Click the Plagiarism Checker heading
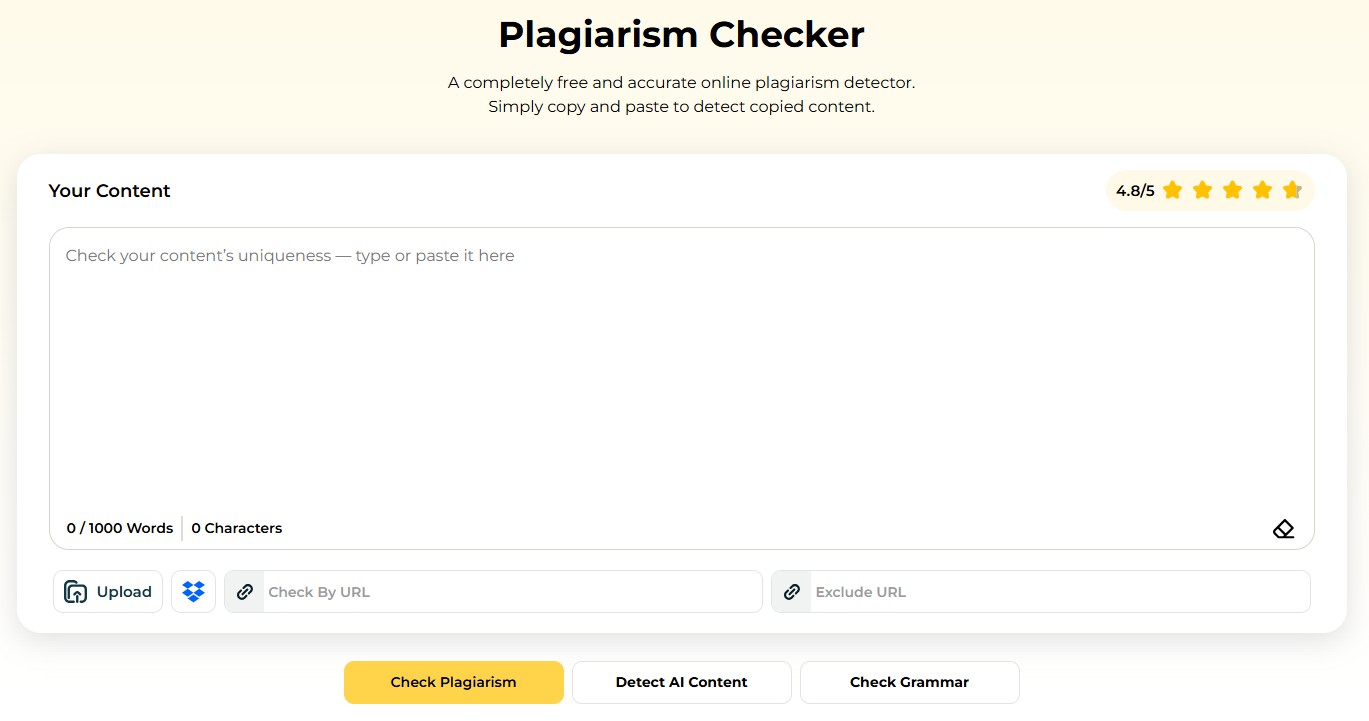Screen dimensions: 1369x721 click(x=681, y=35)
